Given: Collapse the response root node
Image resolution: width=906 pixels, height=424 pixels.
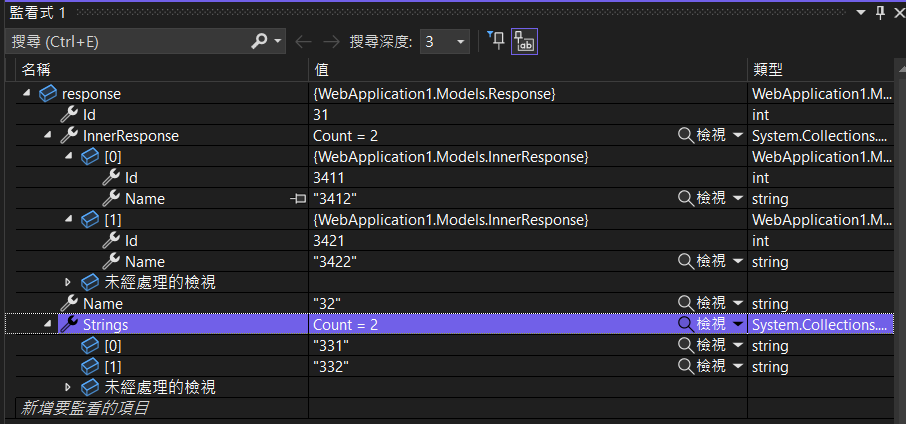Looking at the screenshot, I should (x=25, y=93).
